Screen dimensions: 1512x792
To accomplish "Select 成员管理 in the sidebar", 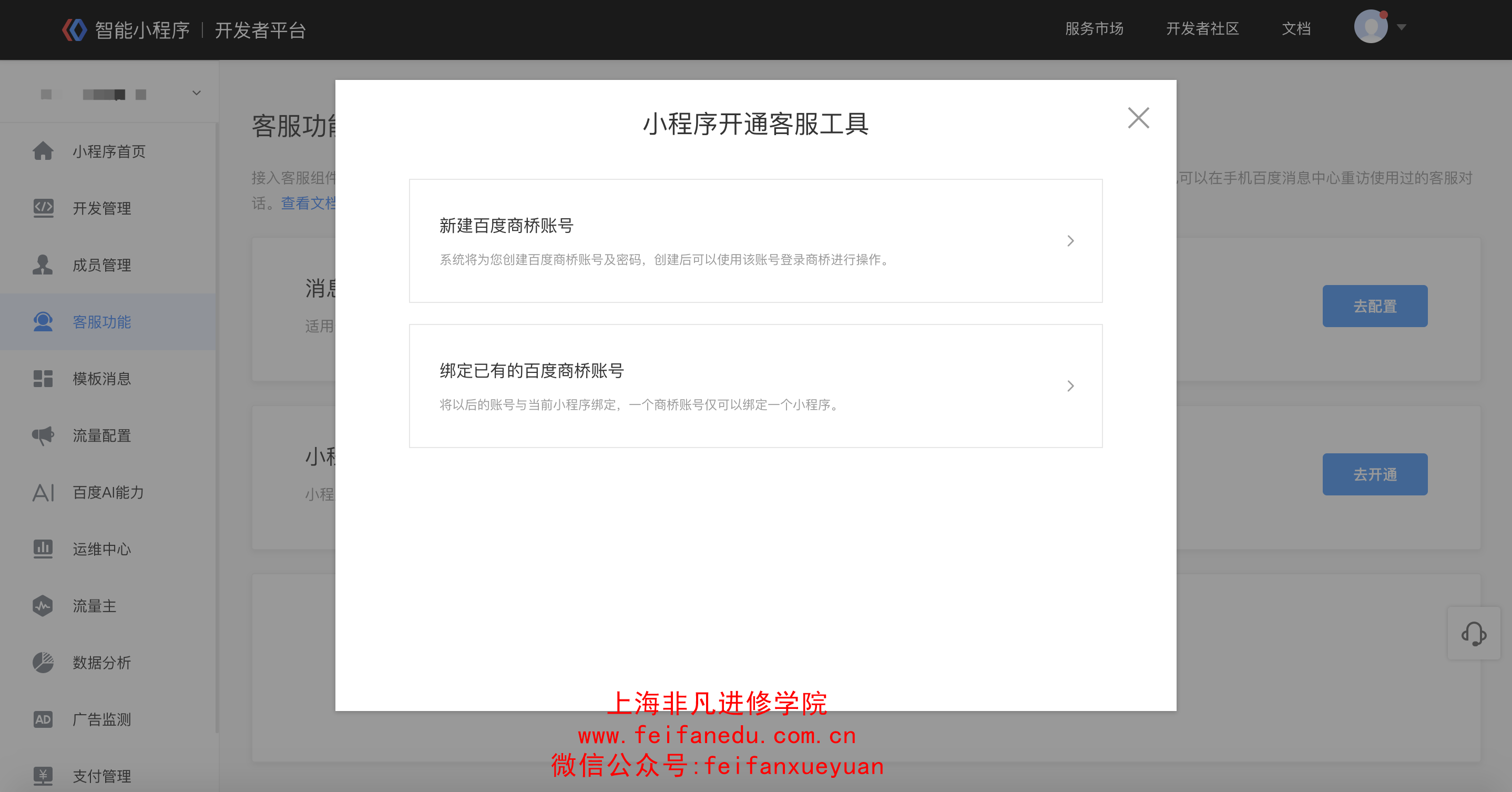I will point(109,265).
